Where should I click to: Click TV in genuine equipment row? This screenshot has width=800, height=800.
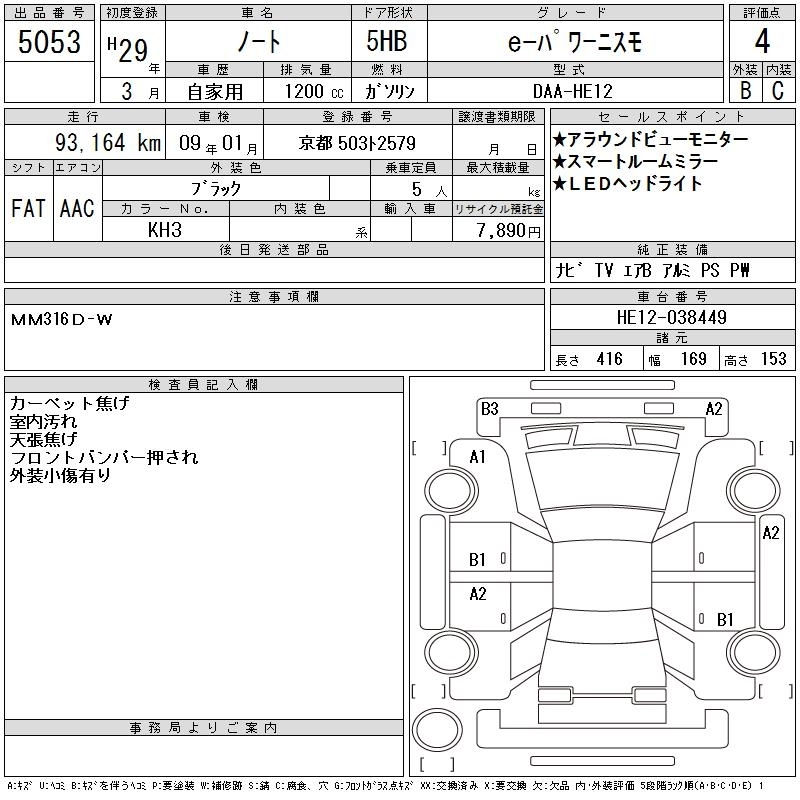click(604, 270)
